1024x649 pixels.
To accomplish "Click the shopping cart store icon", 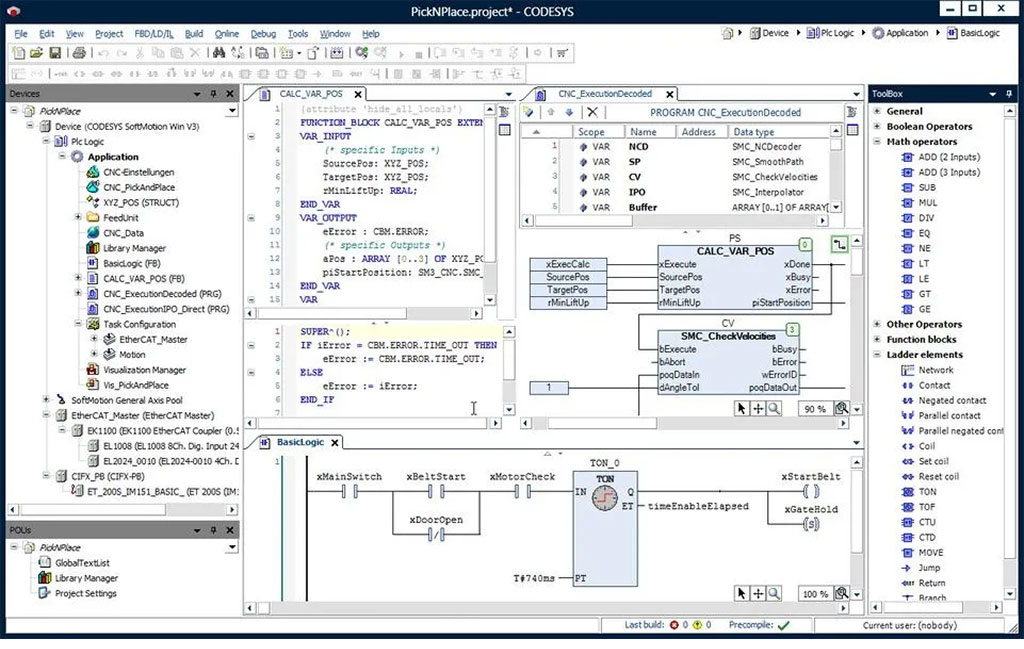I will tap(562, 53).
